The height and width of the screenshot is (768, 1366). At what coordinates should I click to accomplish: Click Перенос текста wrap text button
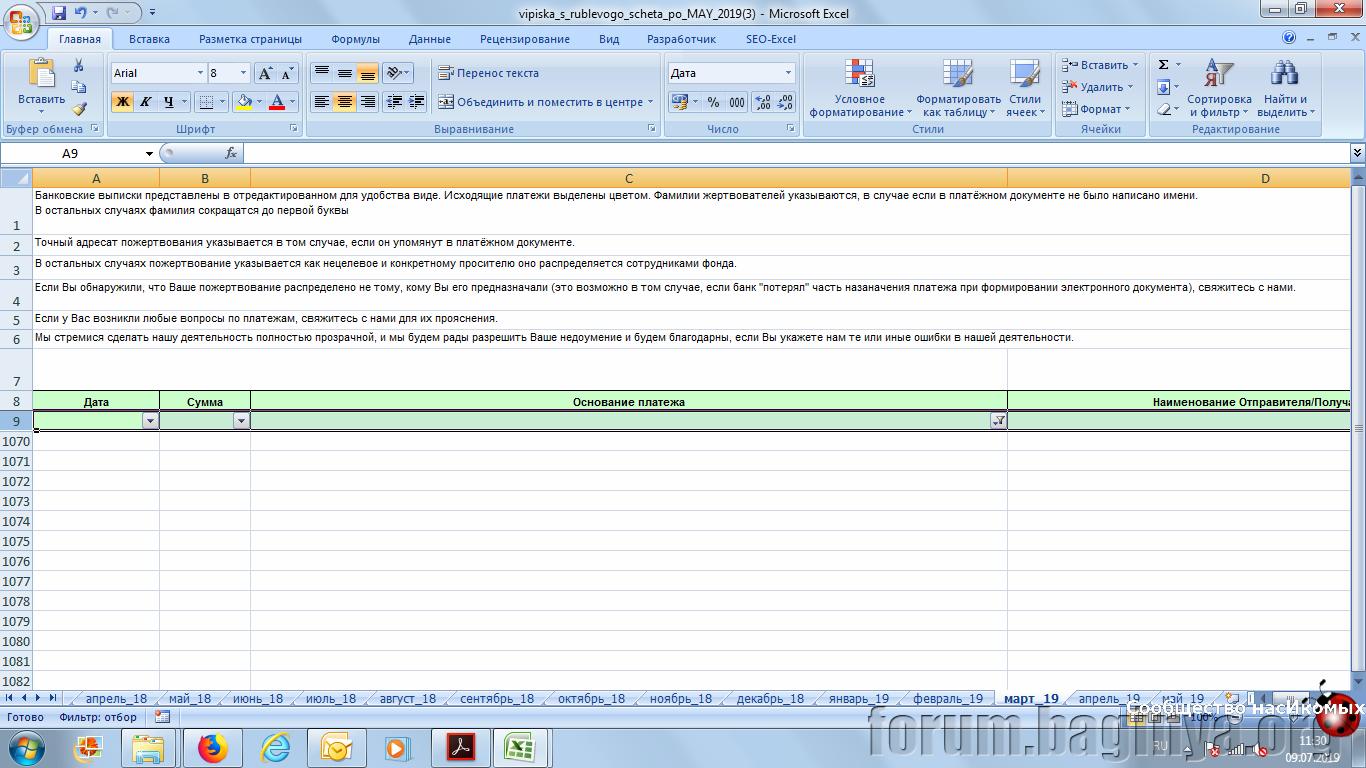tap(489, 73)
